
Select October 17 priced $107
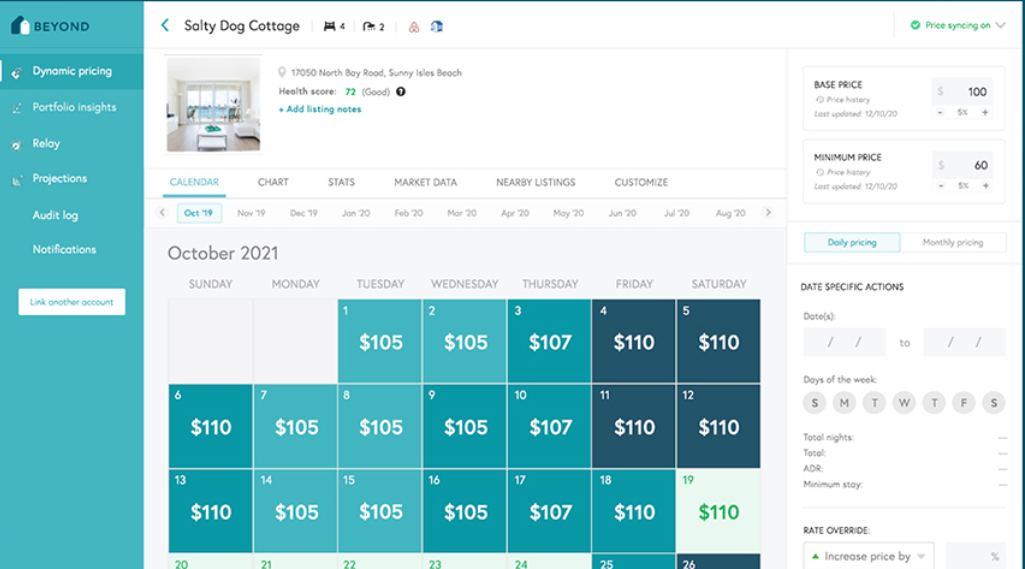(549, 511)
